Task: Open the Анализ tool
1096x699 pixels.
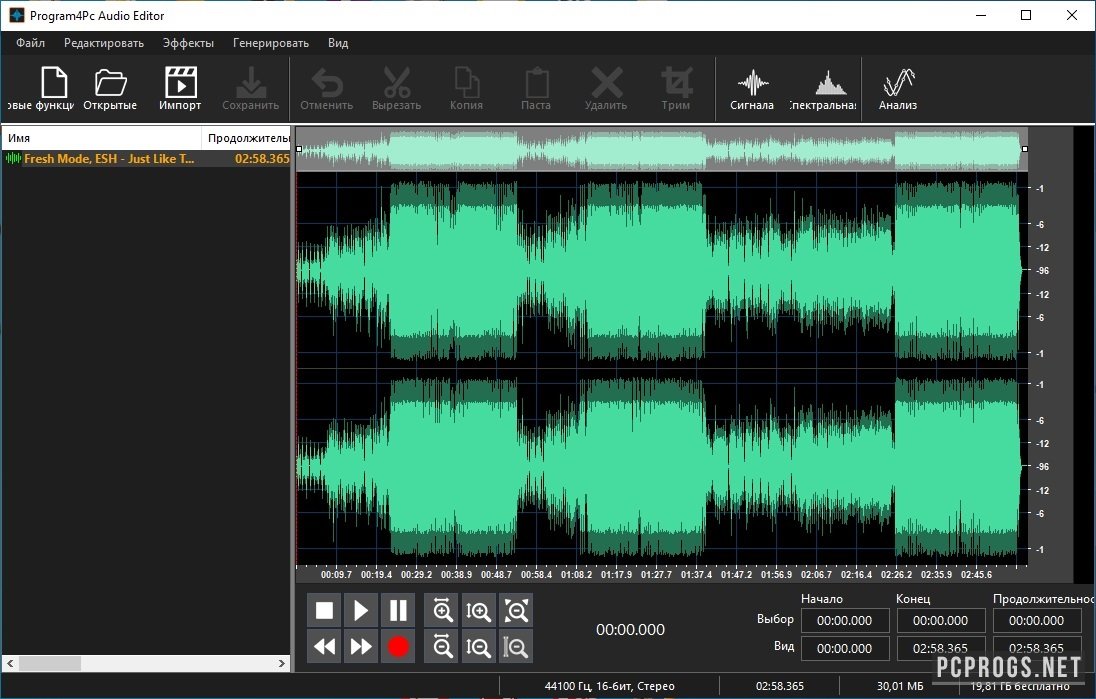Action: coord(897,88)
